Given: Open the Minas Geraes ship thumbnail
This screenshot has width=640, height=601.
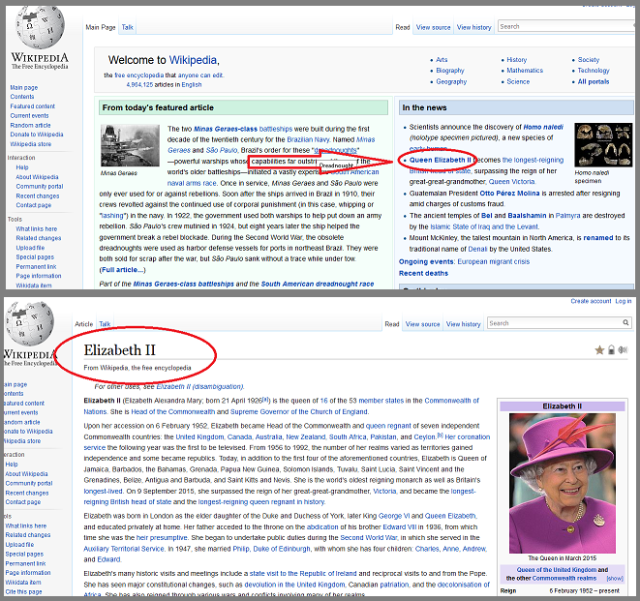Looking at the screenshot, I should click(130, 146).
